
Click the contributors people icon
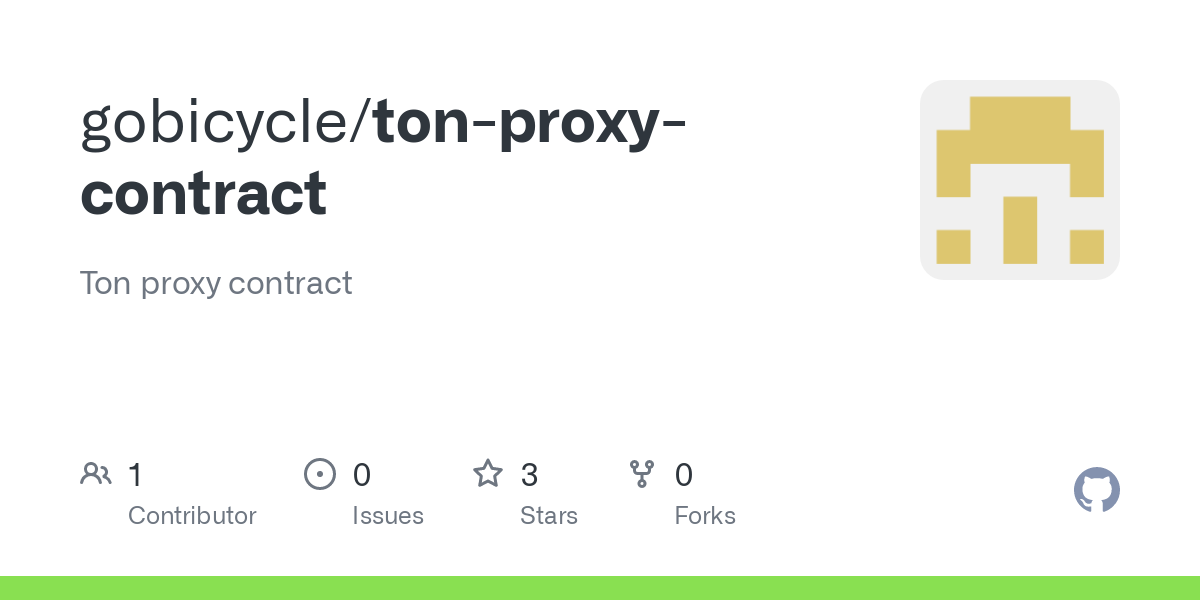[96, 473]
